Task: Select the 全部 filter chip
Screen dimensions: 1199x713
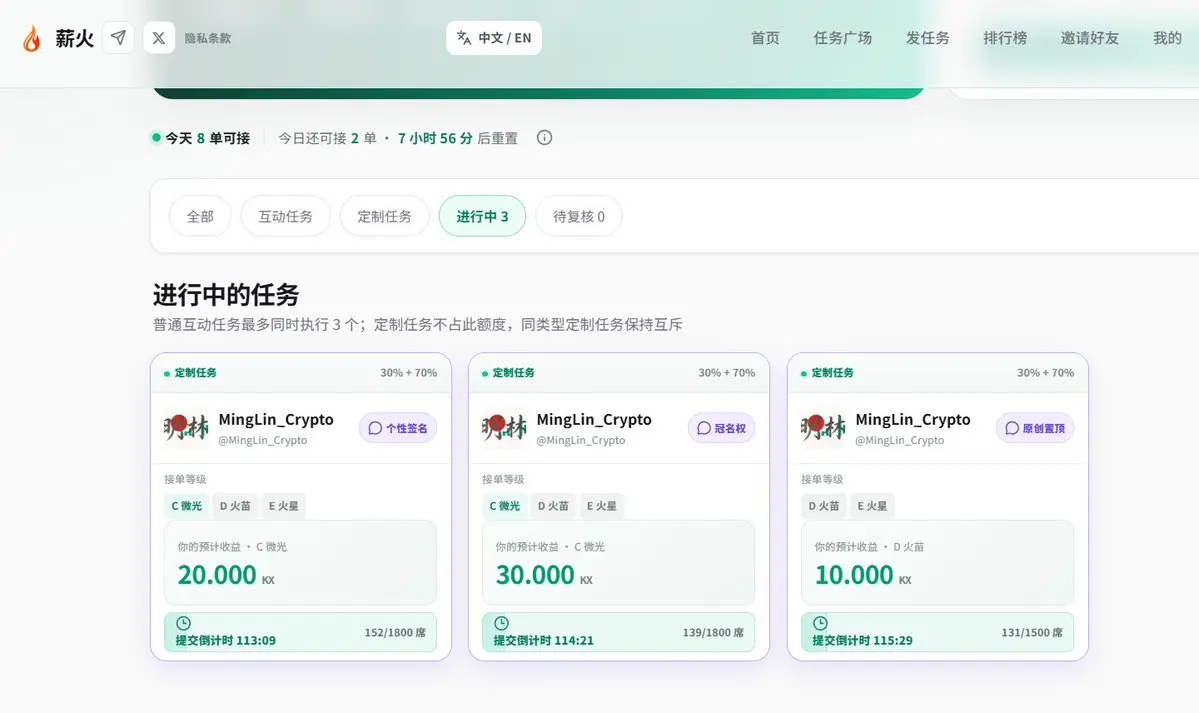Action: click(200, 217)
